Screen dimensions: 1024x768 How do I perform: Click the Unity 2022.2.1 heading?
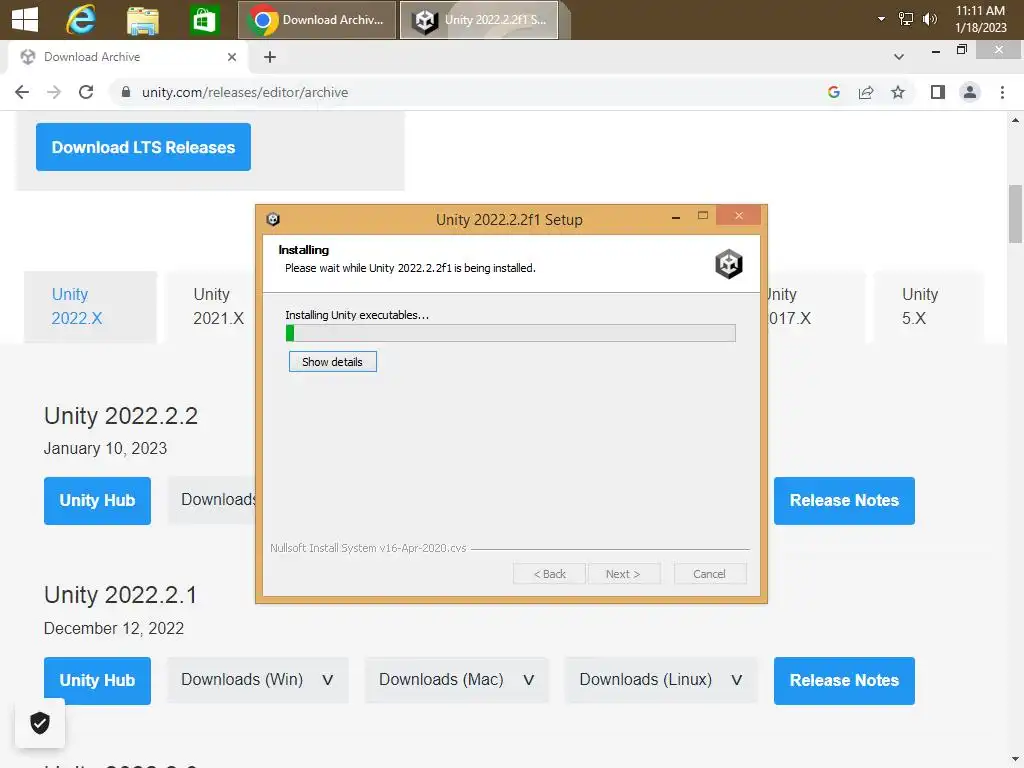point(120,595)
